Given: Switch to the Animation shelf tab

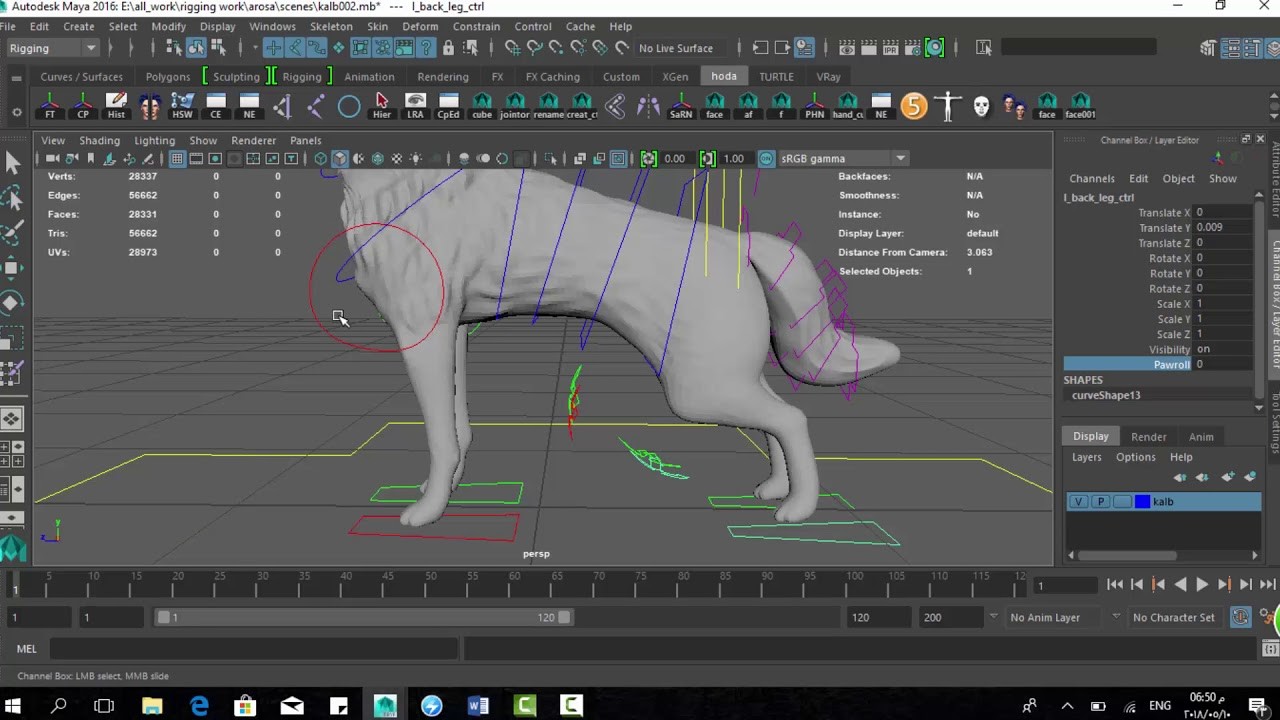Looking at the screenshot, I should 369,76.
